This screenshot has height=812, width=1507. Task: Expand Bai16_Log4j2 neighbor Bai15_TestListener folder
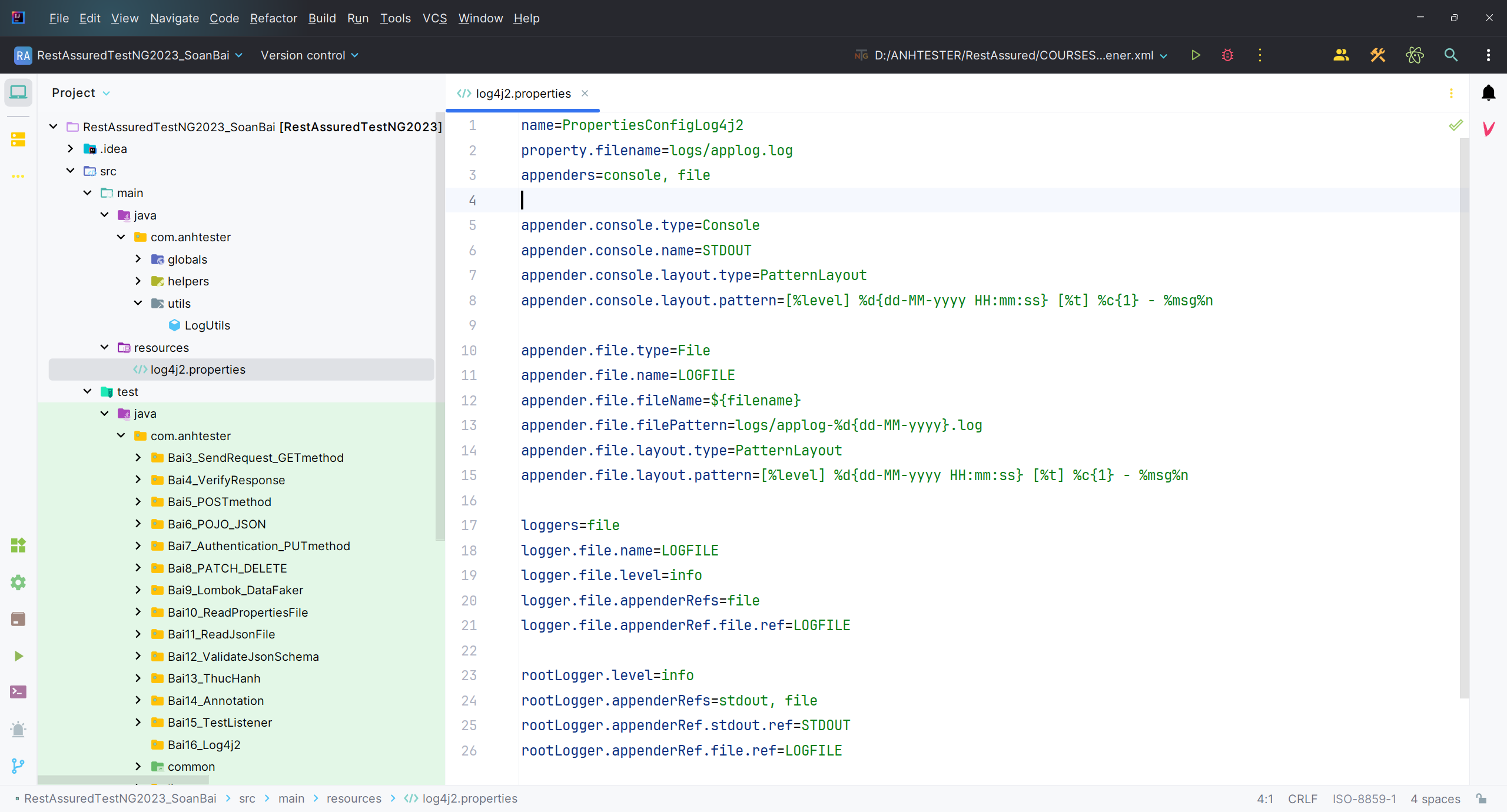[x=138, y=723]
